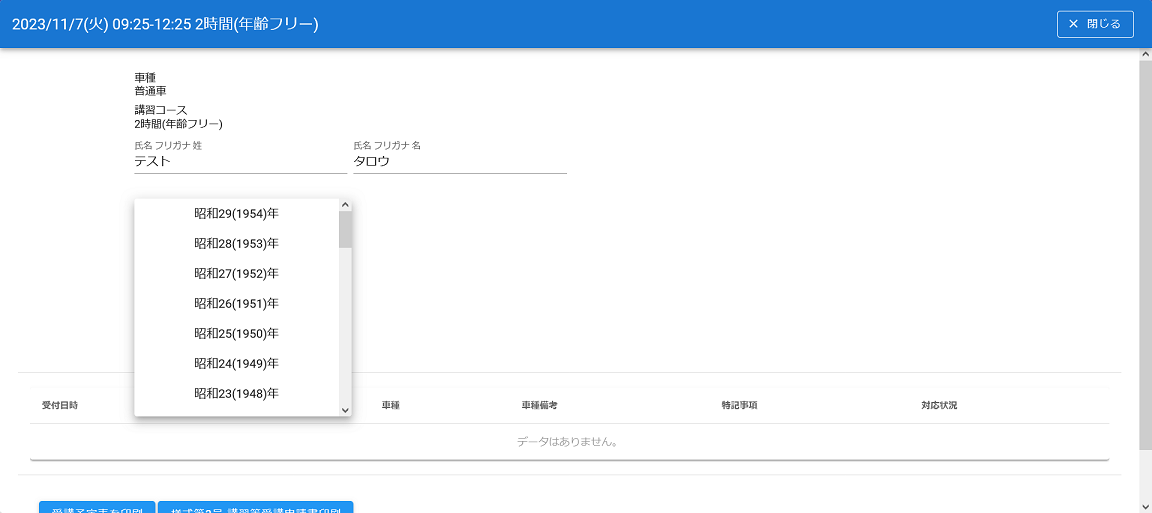Pick 昭和27(1952)年 birth year option
The image size is (1152, 513).
point(236,273)
